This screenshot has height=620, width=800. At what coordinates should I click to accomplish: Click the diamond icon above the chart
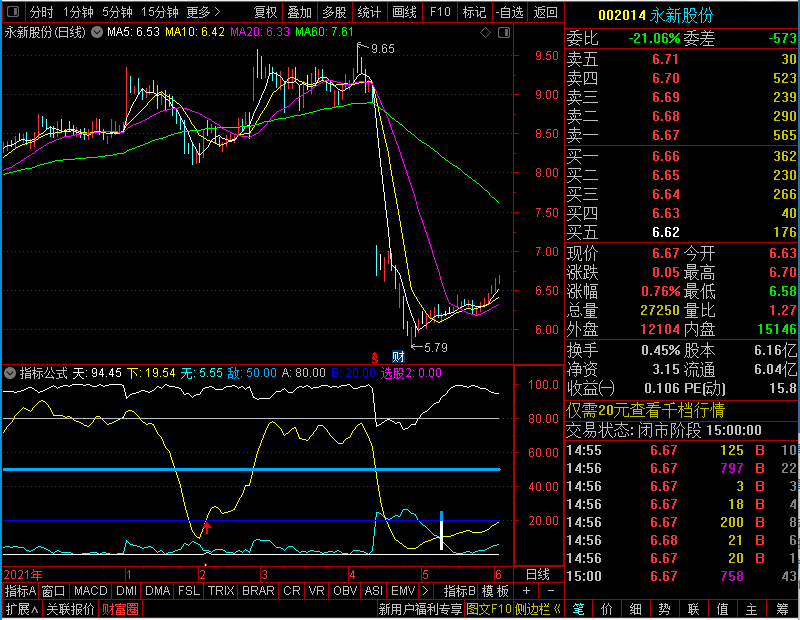pos(486,33)
